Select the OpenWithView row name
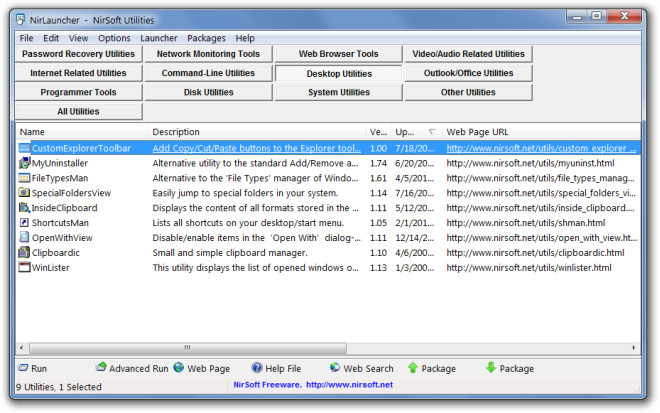This screenshot has height=413, width=660. pyautogui.click(x=62, y=238)
